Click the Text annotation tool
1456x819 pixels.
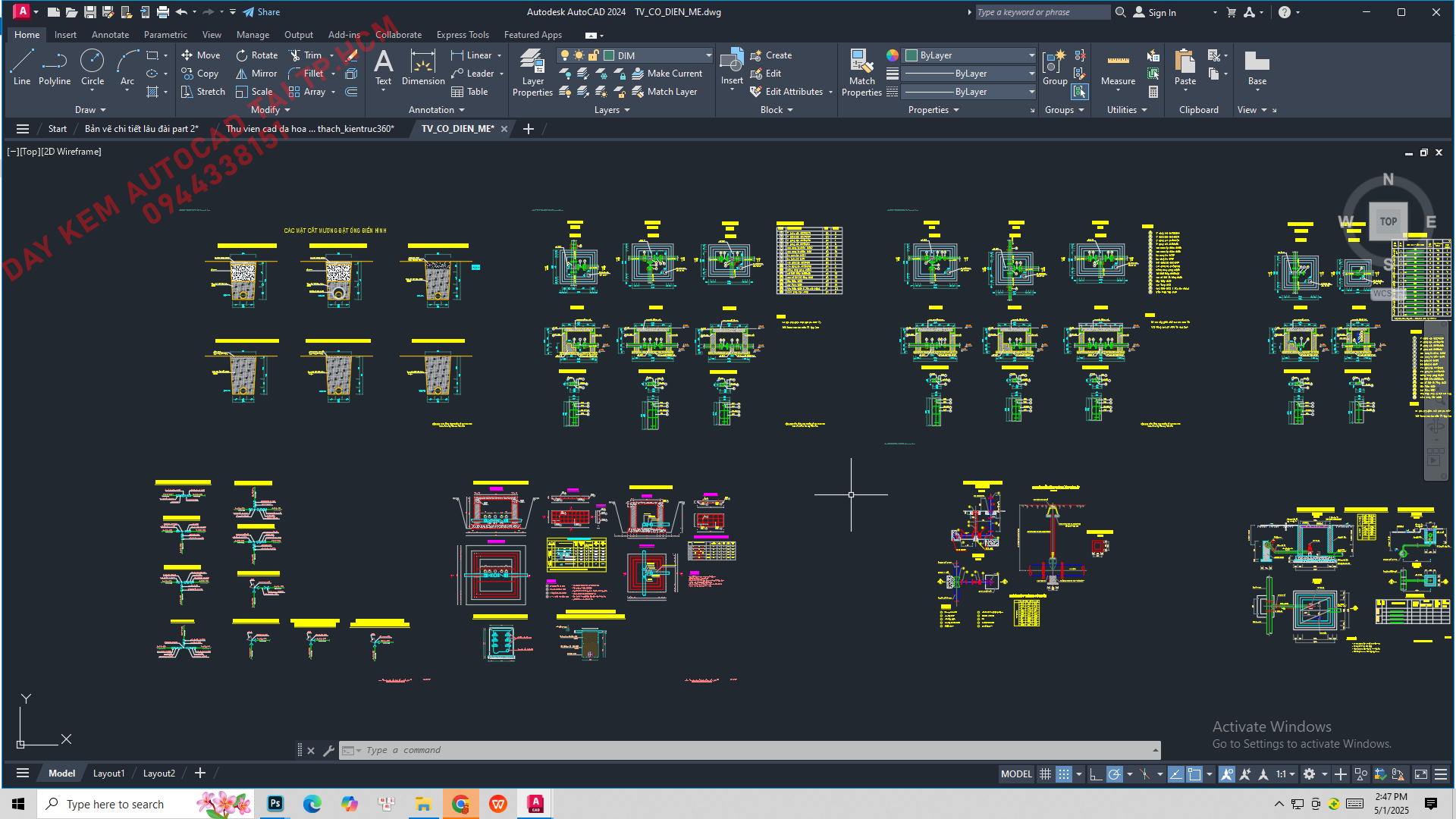pyautogui.click(x=384, y=67)
